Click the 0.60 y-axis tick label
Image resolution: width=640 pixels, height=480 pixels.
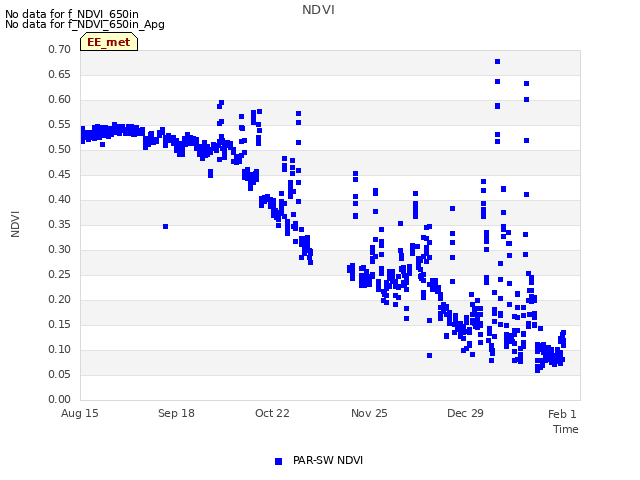click(60, 100)
